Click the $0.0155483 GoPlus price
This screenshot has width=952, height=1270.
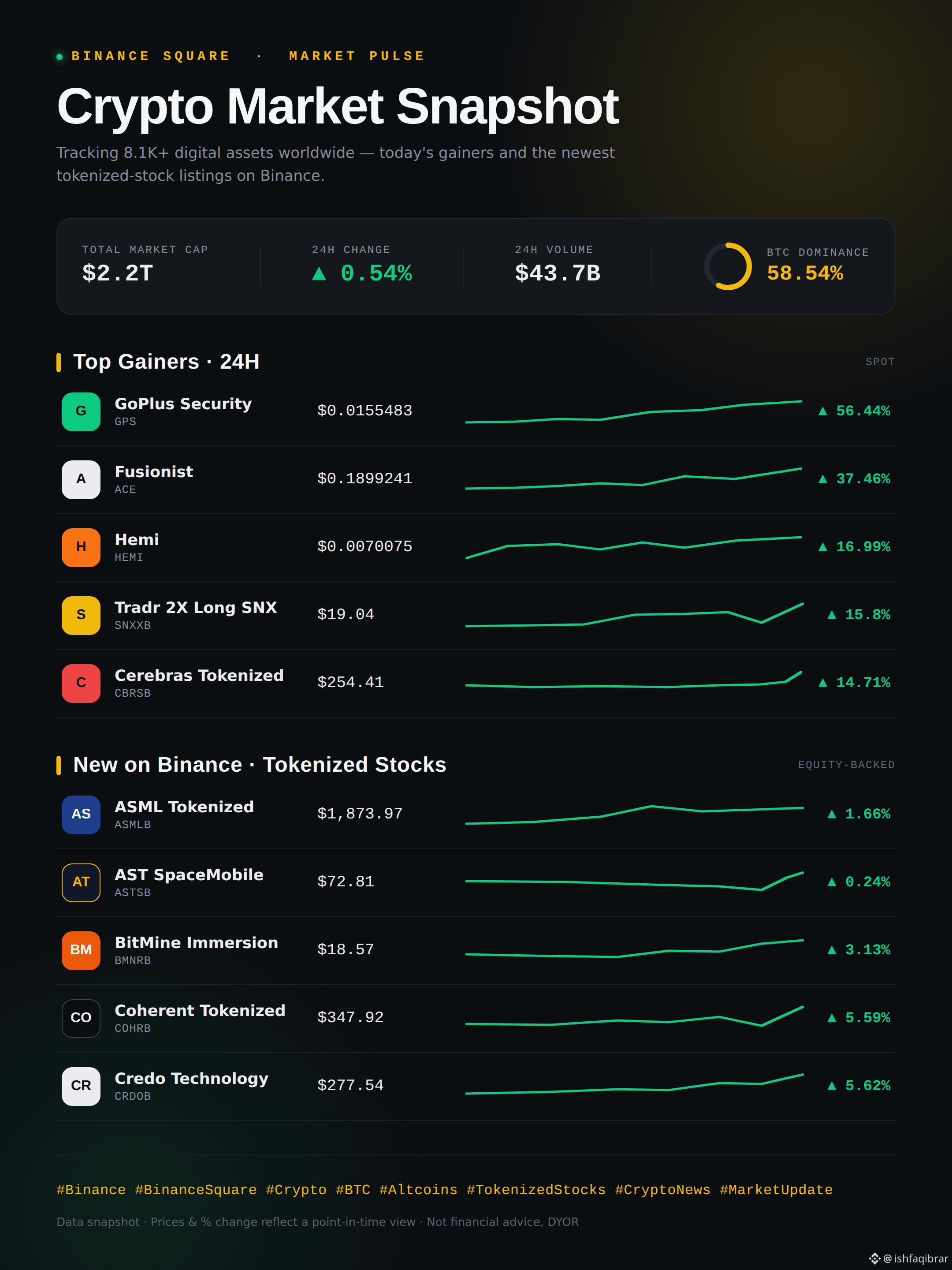[x=365, y=411]
